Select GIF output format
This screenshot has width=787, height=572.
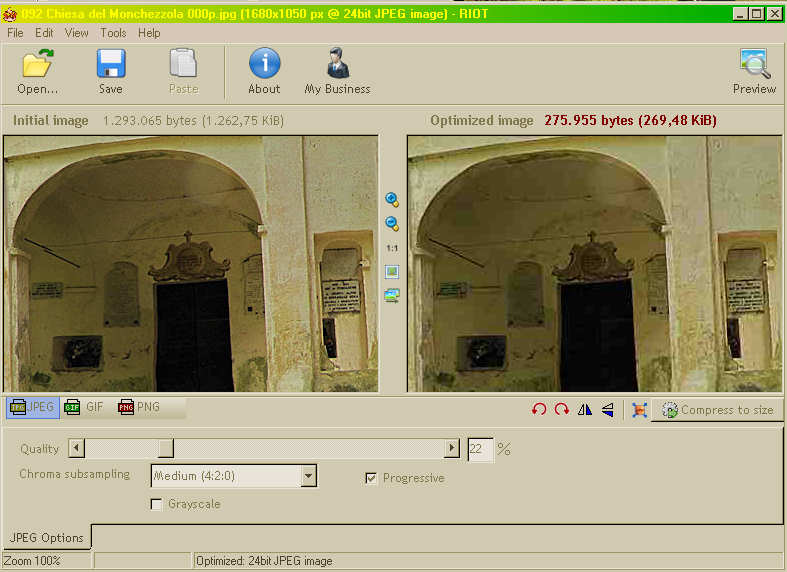point(84,407)
